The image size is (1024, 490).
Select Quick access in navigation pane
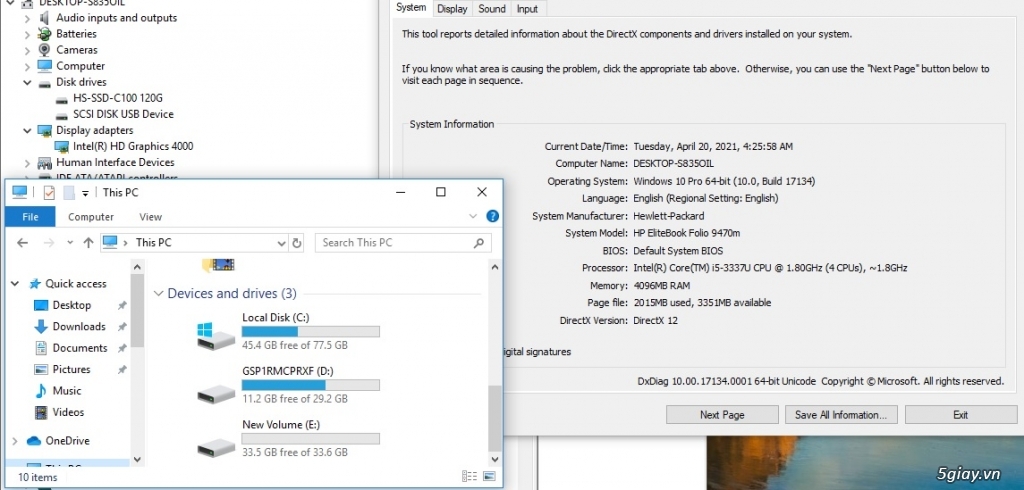coord(76,284)
